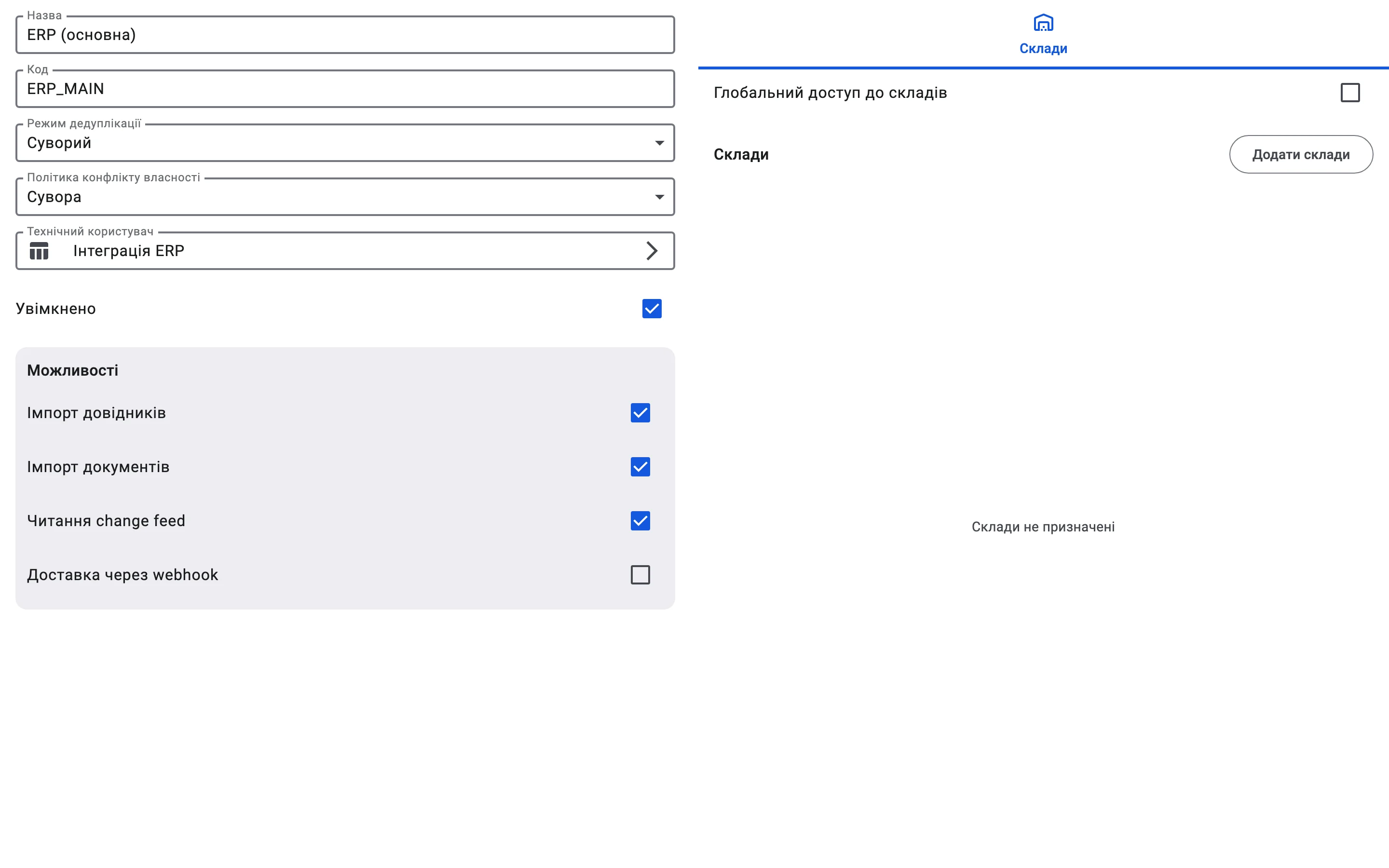
Task: Enable Доставка через webhook checkbox
Action: 640,575
